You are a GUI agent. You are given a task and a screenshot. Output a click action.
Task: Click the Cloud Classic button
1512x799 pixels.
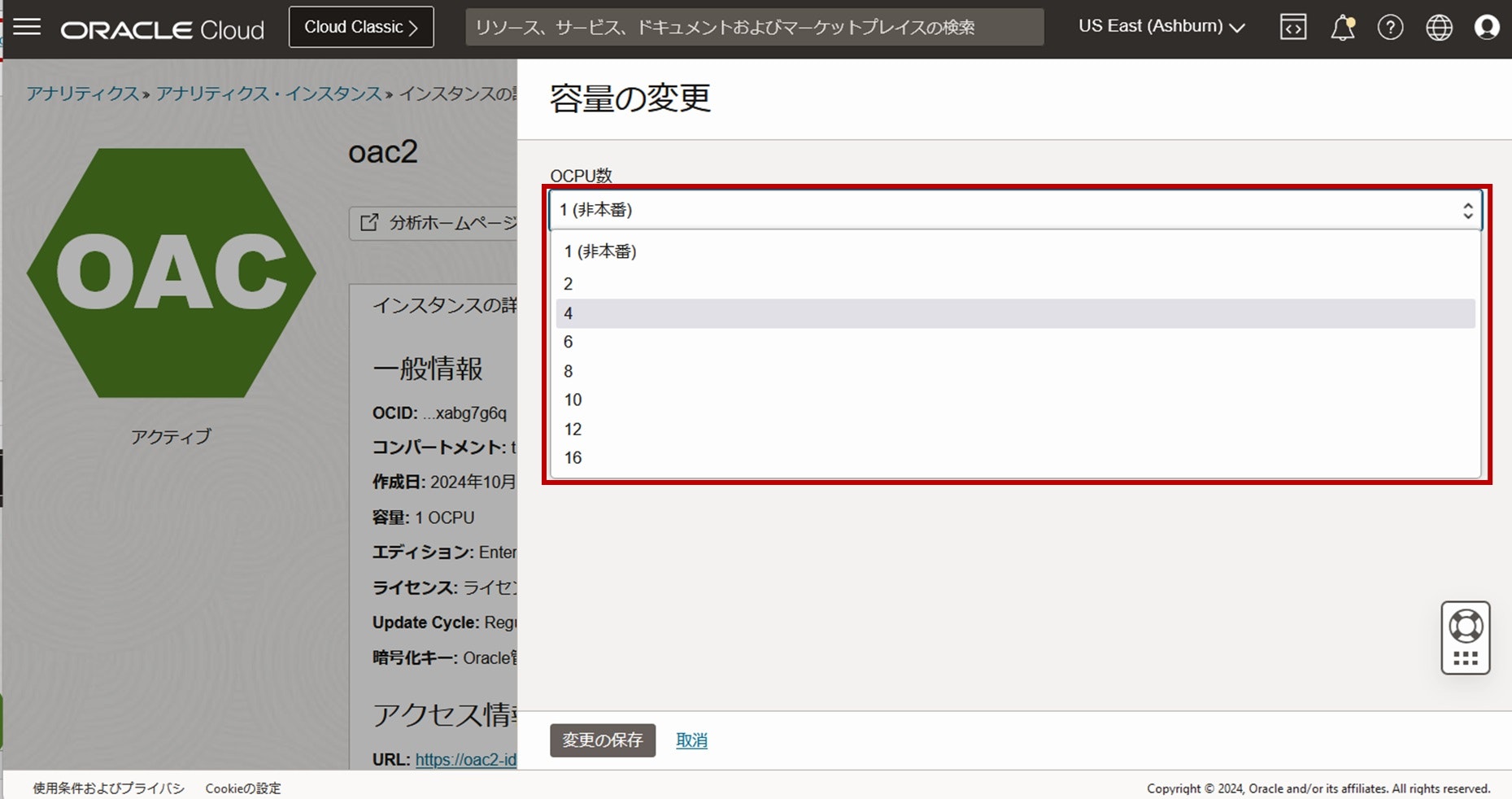click(x=361, y=27)
